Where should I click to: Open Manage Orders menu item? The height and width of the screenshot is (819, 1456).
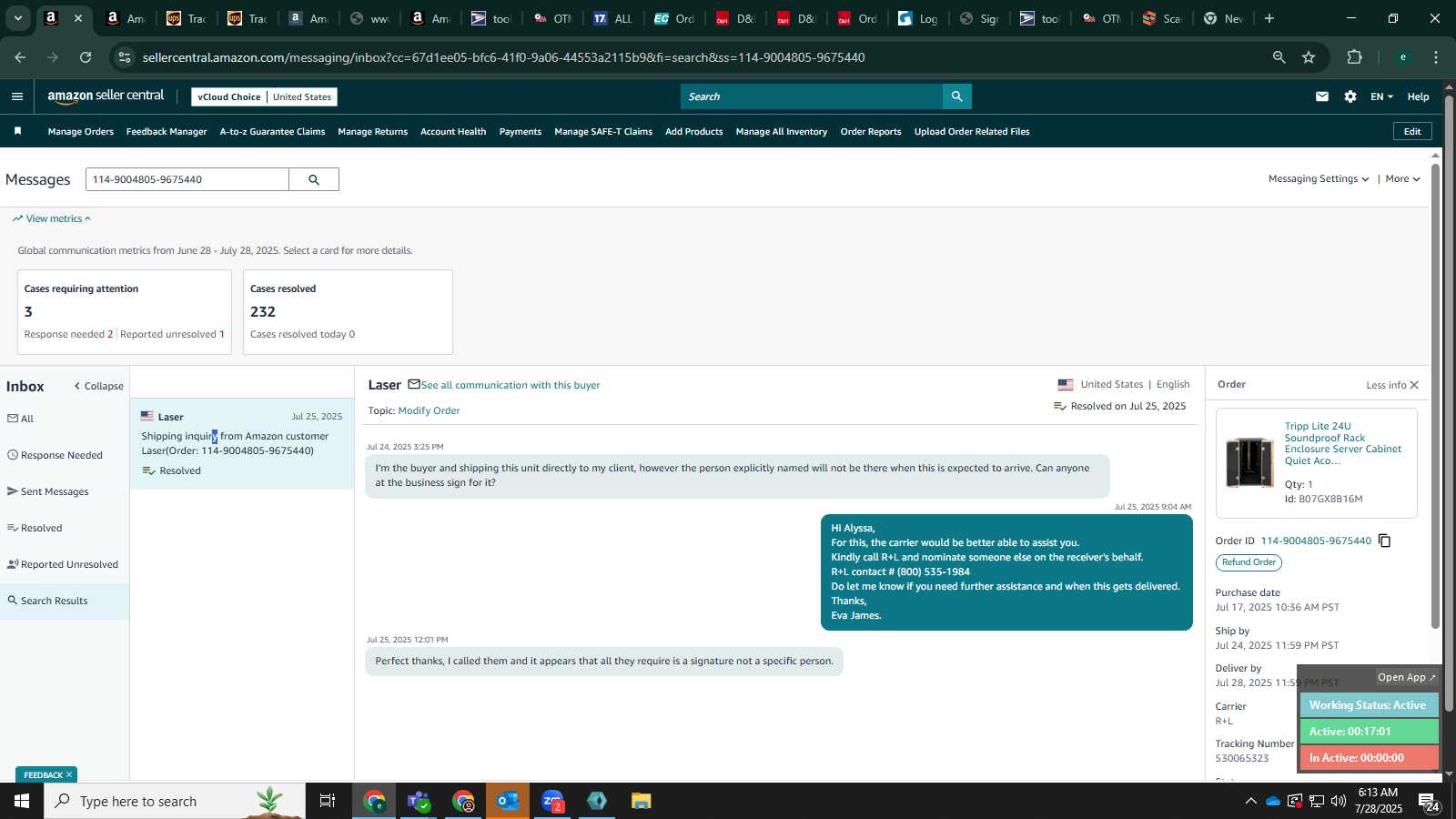(x=81, y=132)
